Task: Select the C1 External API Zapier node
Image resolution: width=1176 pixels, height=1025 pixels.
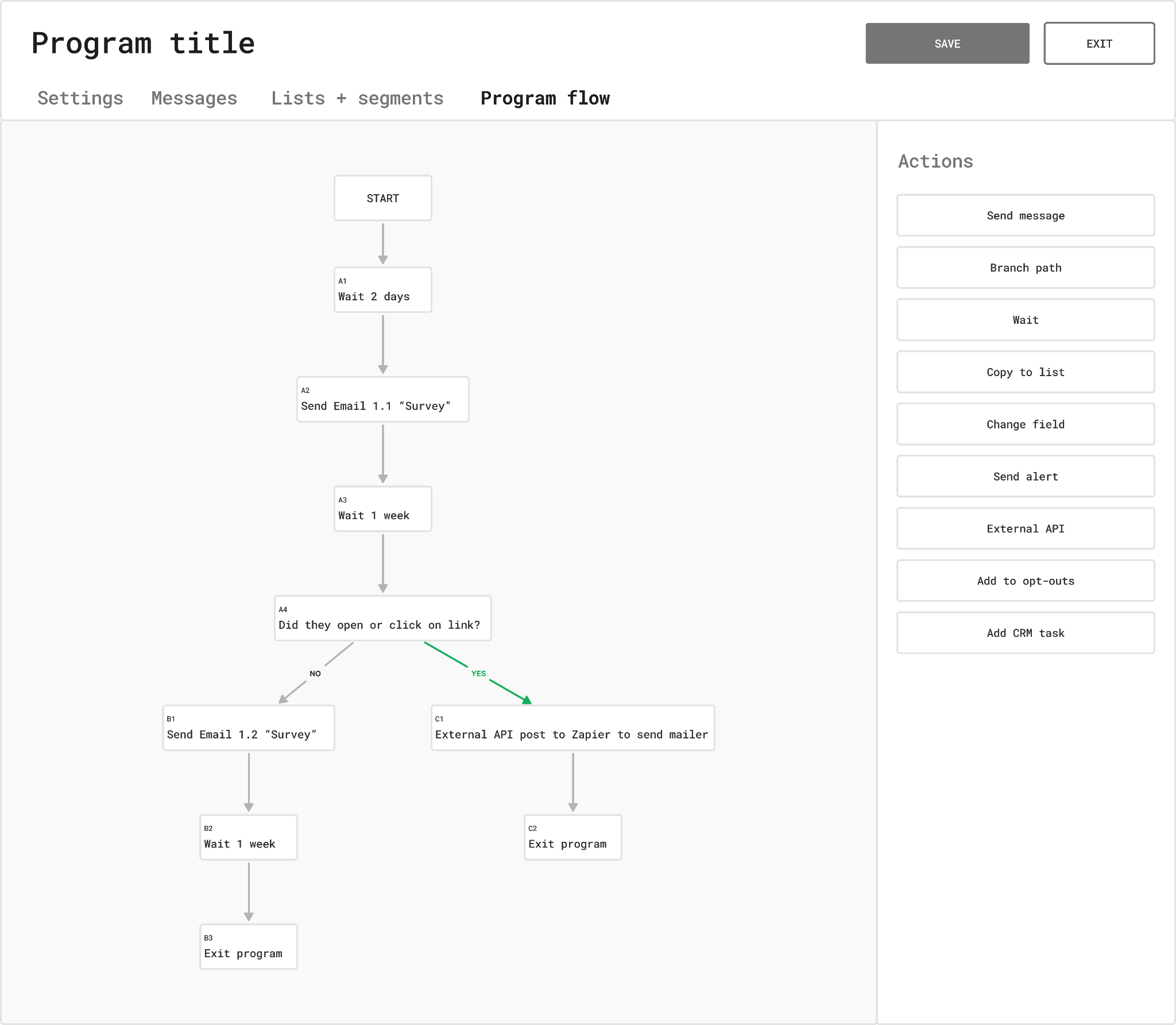Action: point(572,729)
